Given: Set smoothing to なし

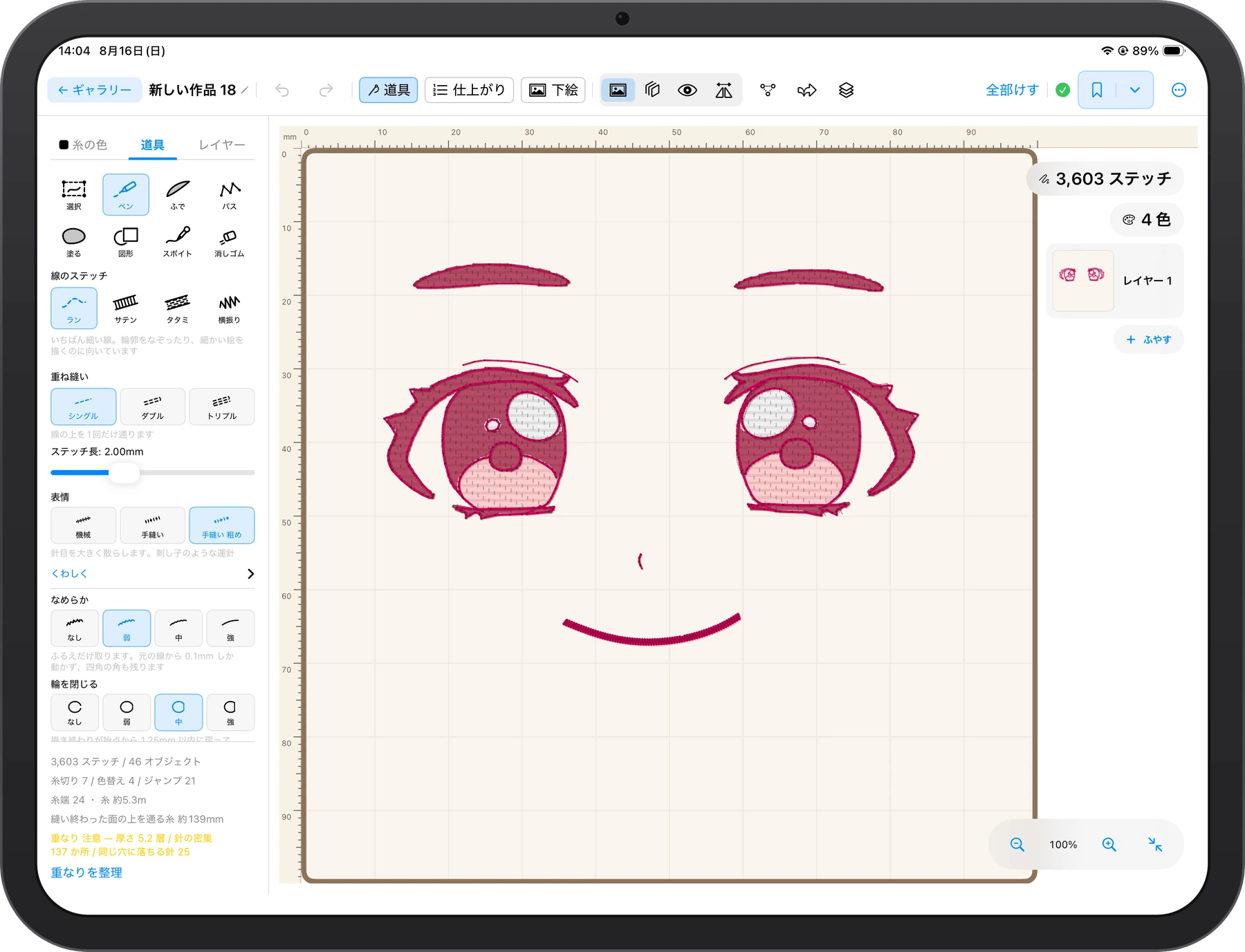Looking at the screenshot, I should [75, 628].
